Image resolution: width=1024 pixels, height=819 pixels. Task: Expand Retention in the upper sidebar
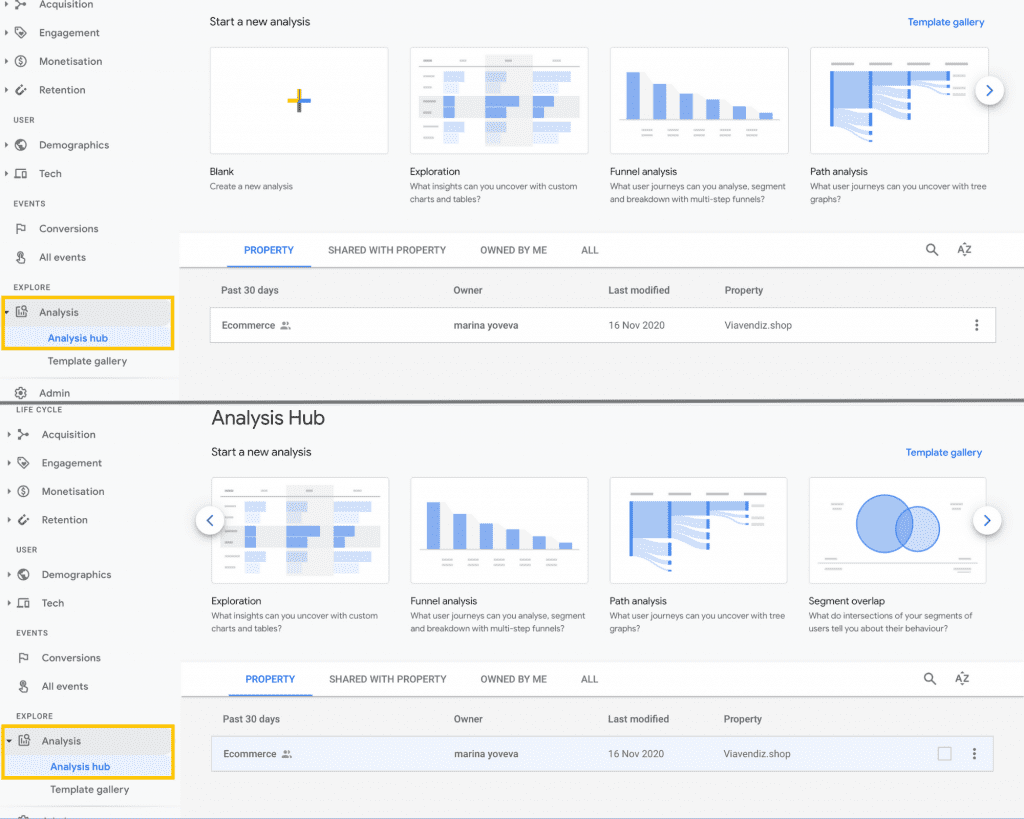pyautogui.click(x=7, y=90)
